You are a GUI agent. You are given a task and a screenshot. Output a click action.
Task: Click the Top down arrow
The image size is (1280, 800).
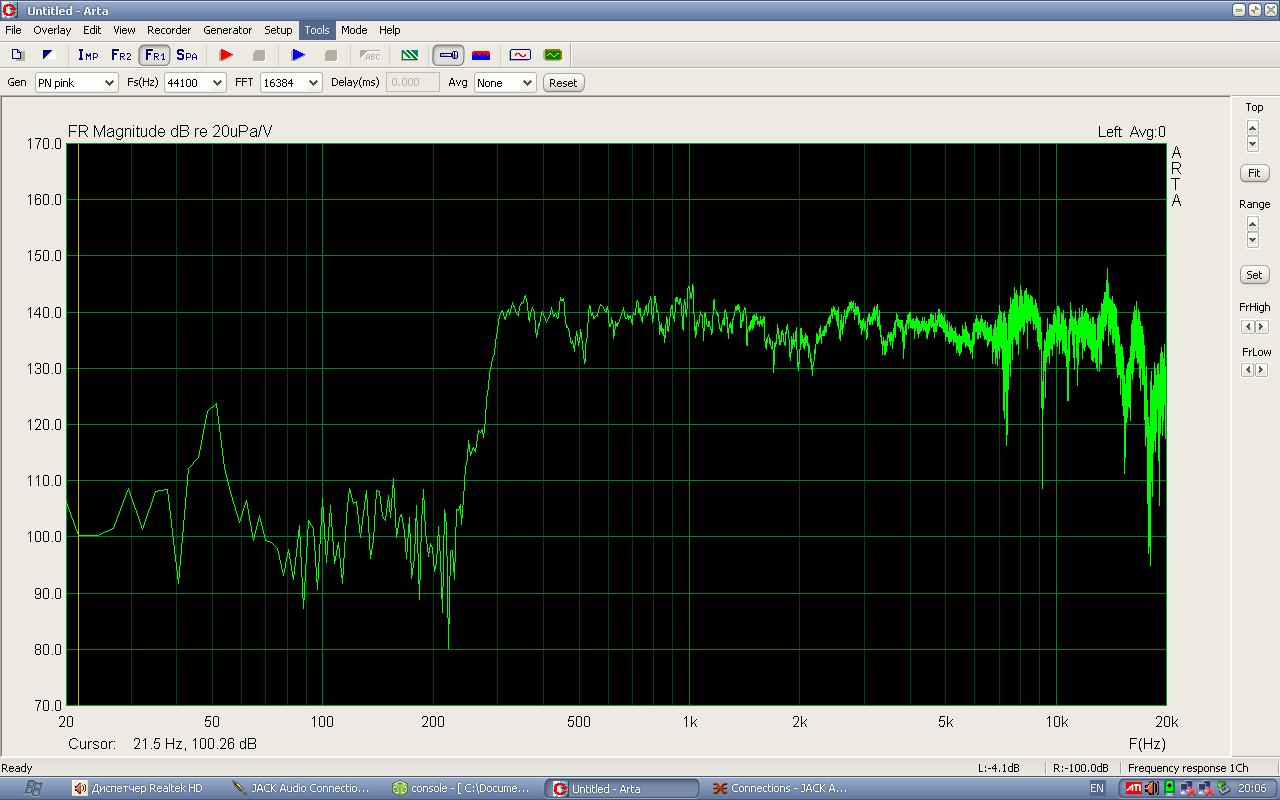tap(1253, 143)
